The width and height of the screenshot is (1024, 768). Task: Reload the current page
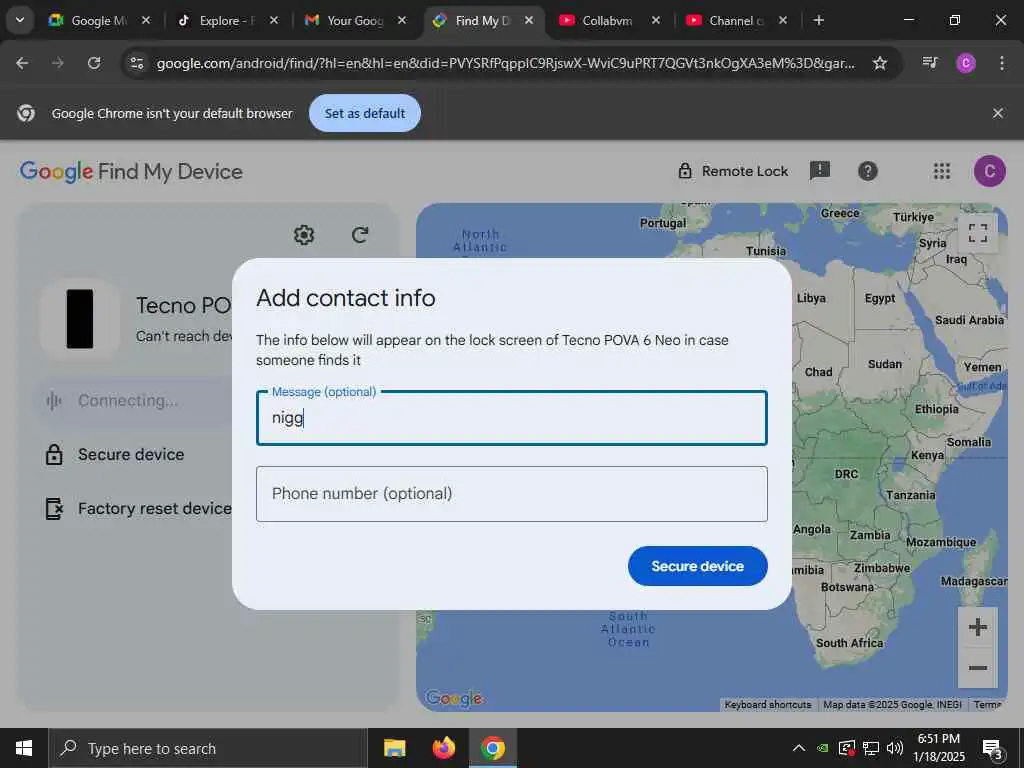pyautogui.click(x=94, y=63)
